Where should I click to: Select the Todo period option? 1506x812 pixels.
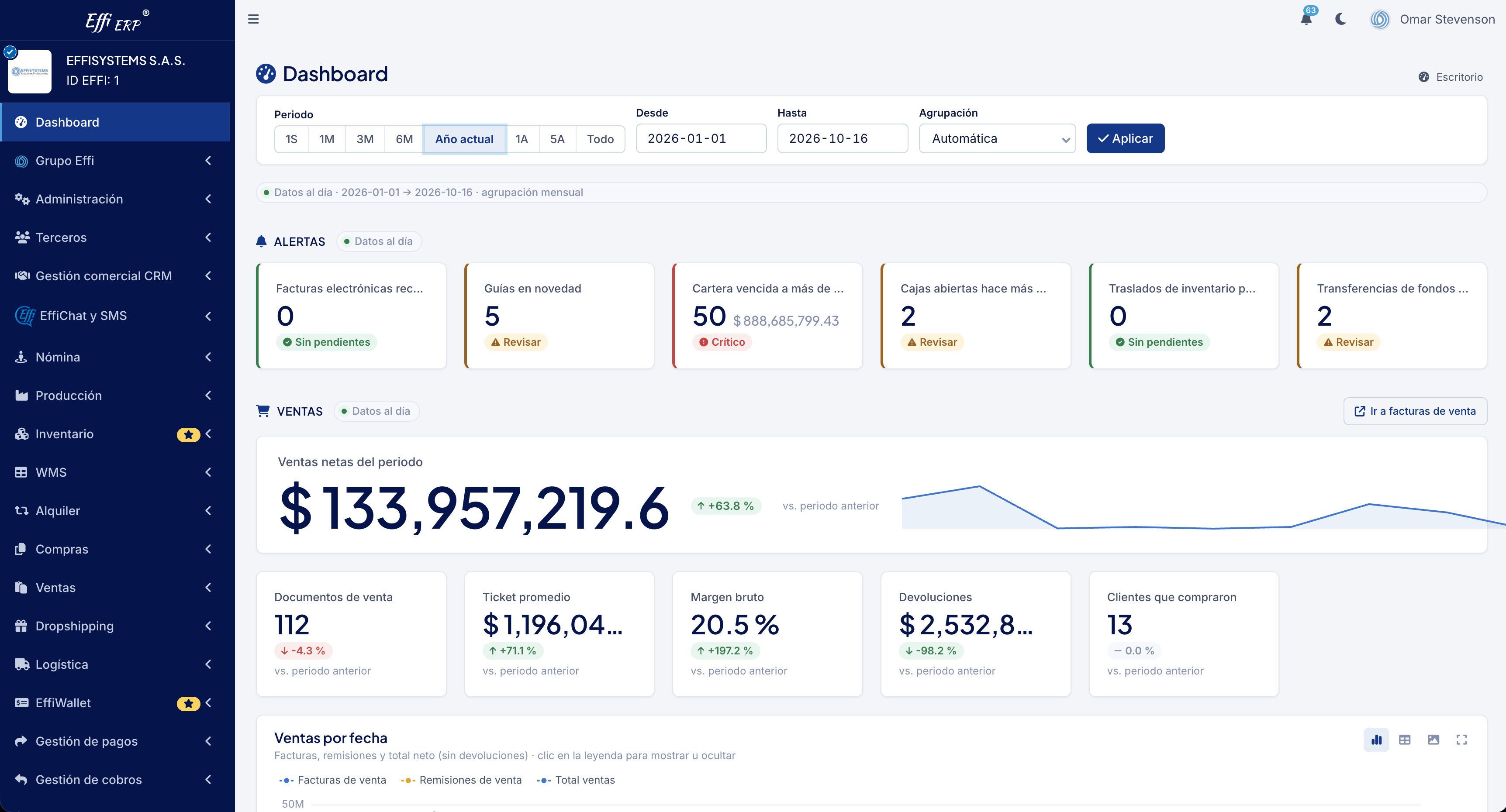tap(601, 139)
